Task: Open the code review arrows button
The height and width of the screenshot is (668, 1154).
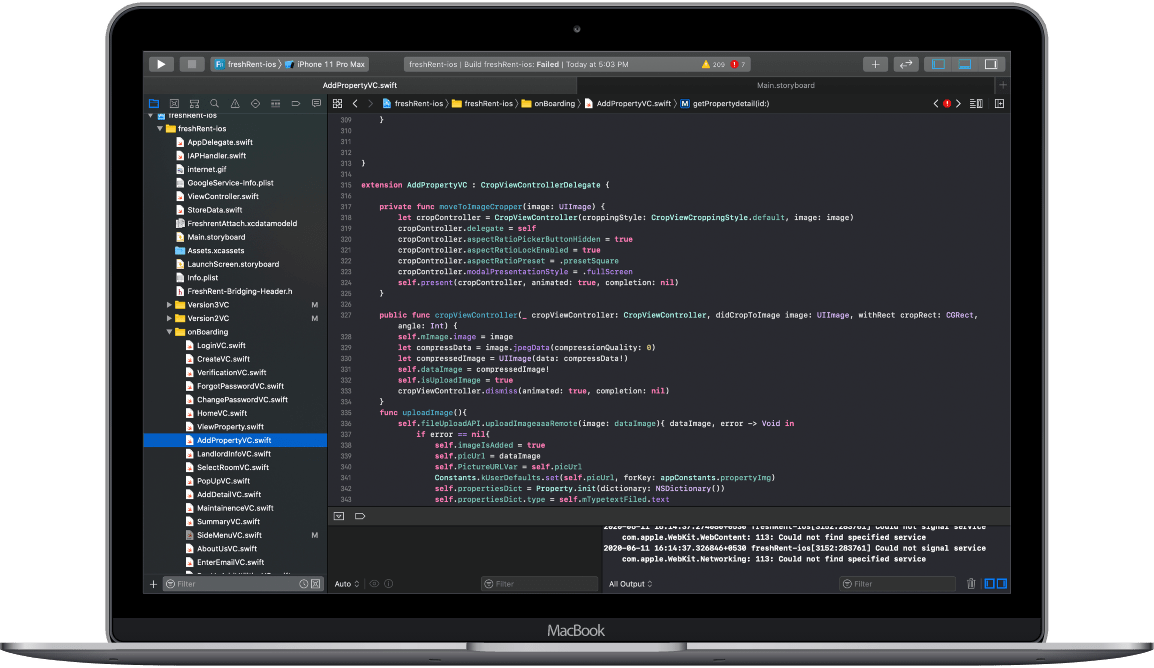Action: pyautogui.click(x=906, y=64)
